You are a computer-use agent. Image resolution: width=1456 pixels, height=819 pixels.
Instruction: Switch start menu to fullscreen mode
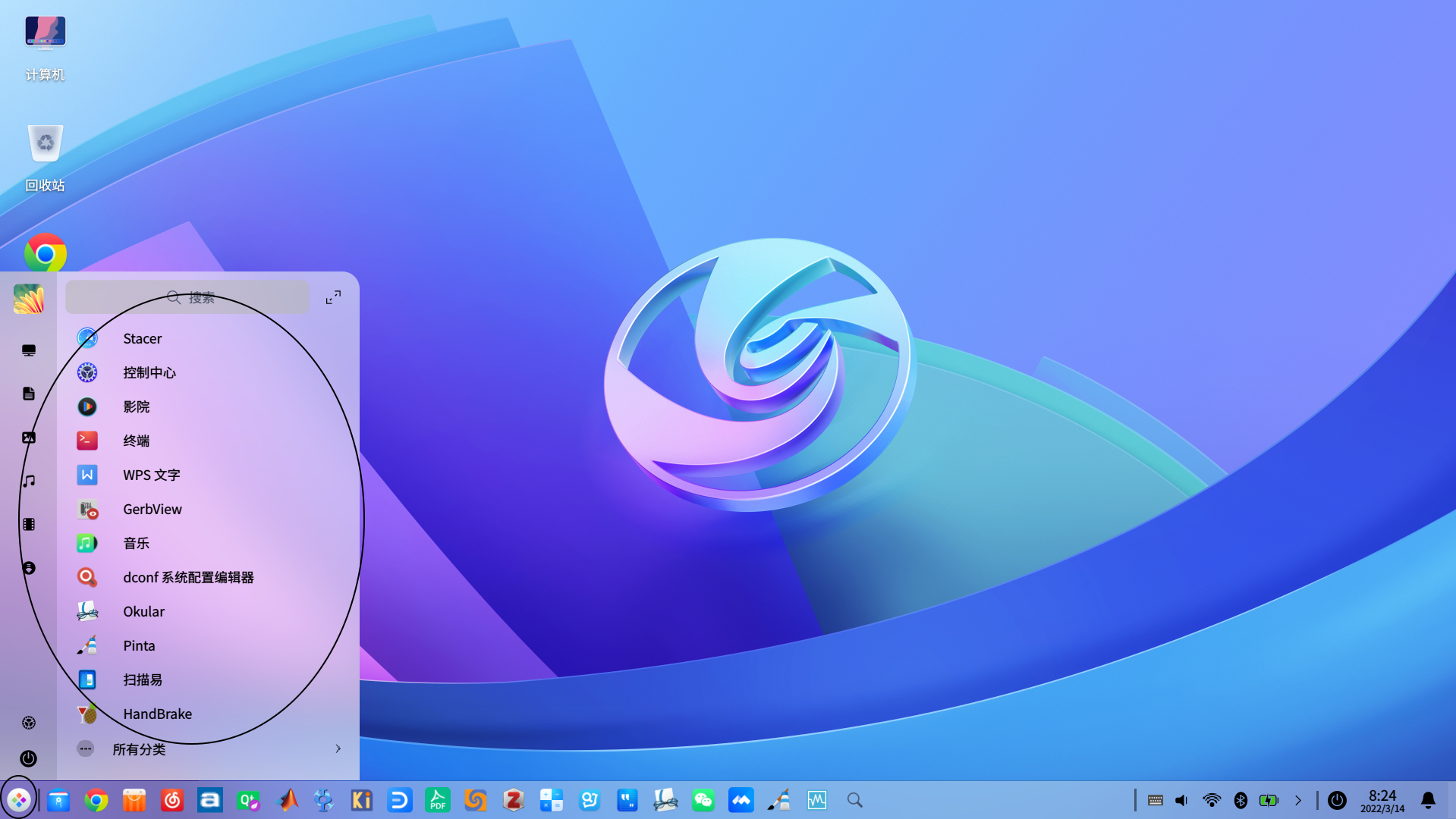tap(333, 297)
